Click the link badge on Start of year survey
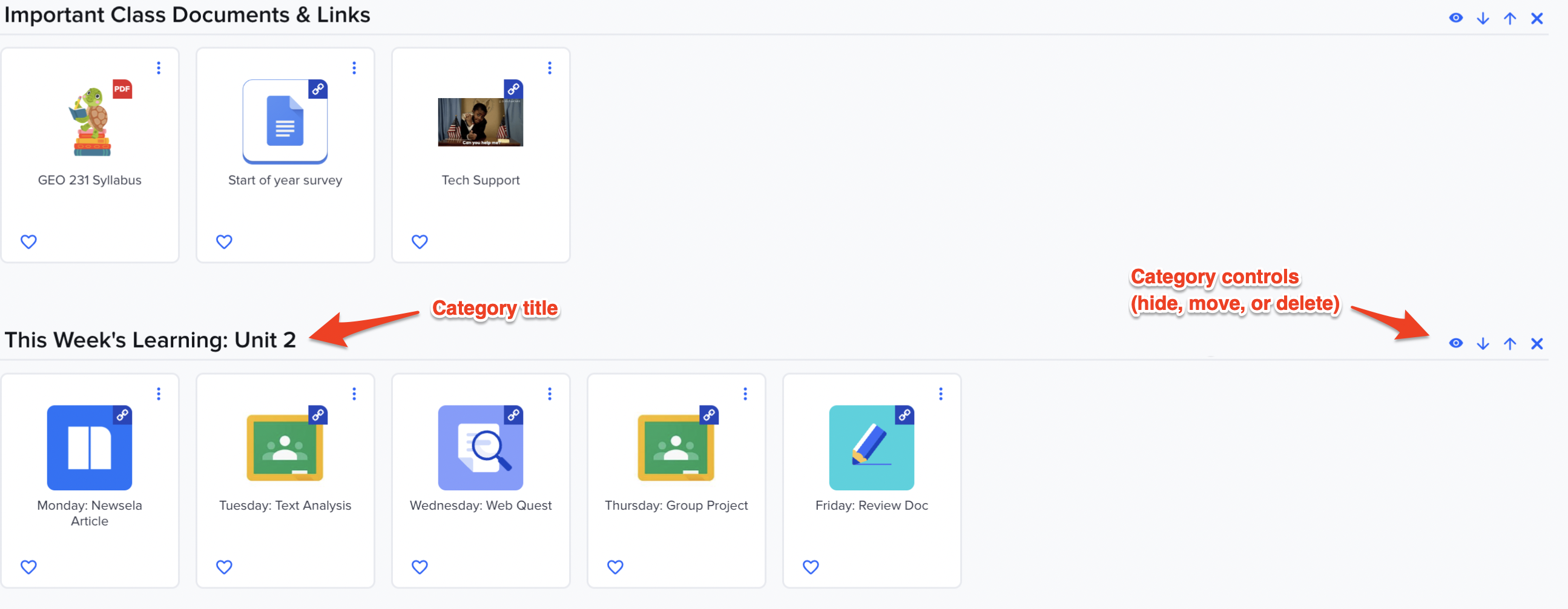1568x609 pixels. coord(318,90)
